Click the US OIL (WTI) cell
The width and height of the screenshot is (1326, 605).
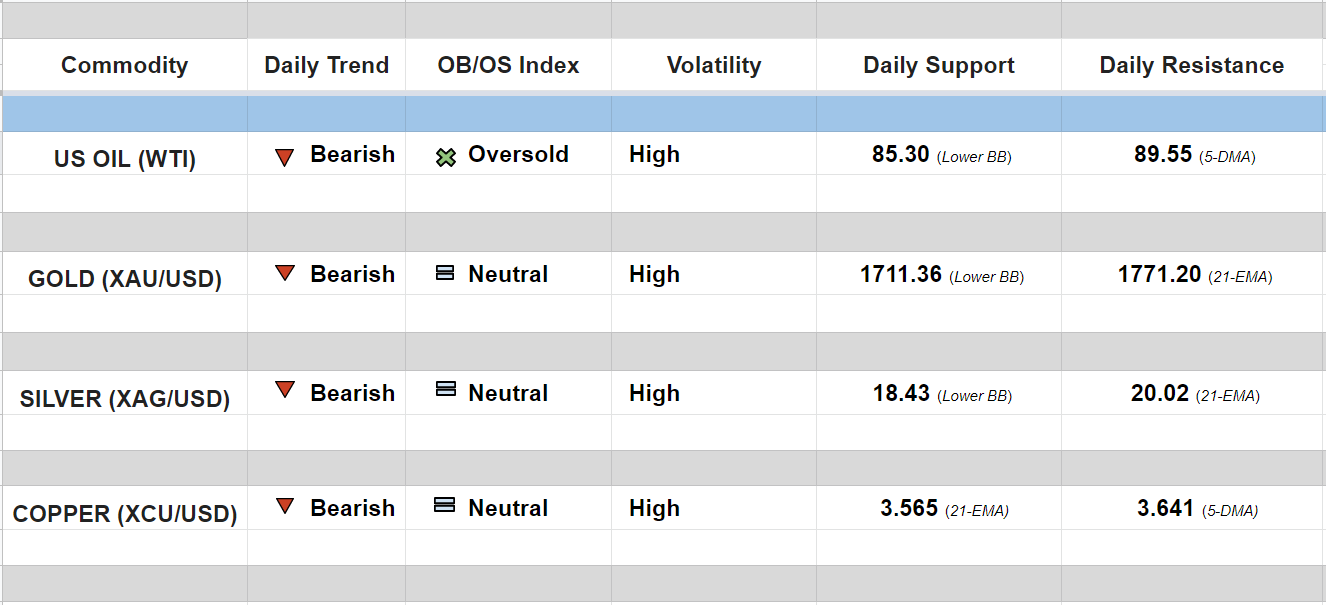pyautogui.click(x=125, y=159)
